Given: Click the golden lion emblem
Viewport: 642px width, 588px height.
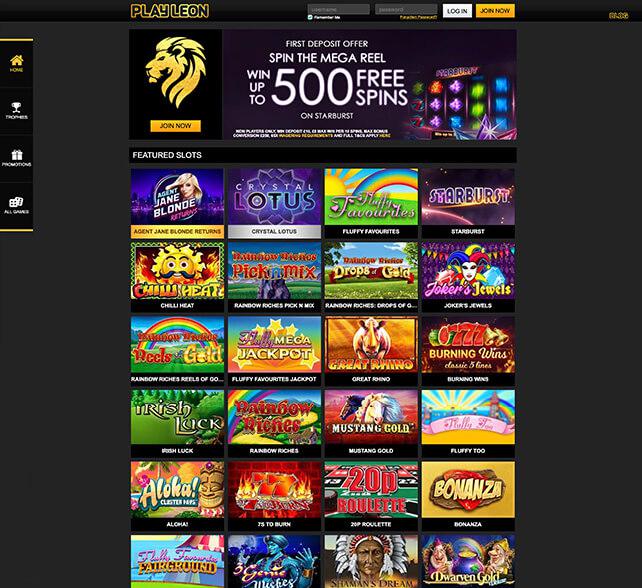Looking at the screenshot, I should (x=176, y=72).
